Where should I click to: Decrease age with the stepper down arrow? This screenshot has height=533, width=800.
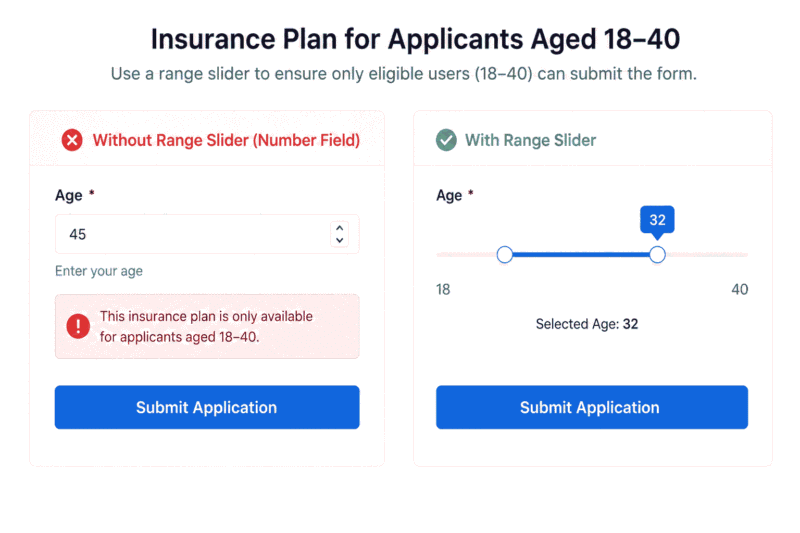(x=339, y=240)
